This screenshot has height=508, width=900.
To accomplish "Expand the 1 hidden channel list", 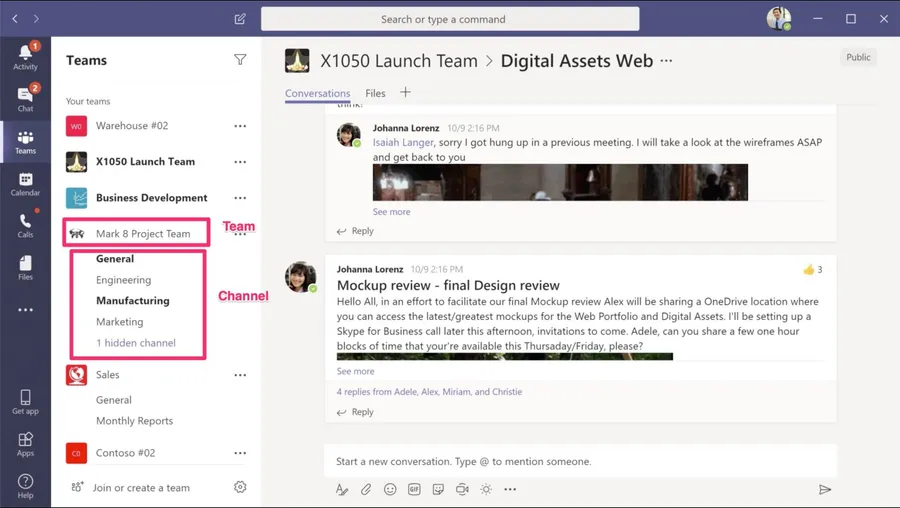I will (136, 343).
